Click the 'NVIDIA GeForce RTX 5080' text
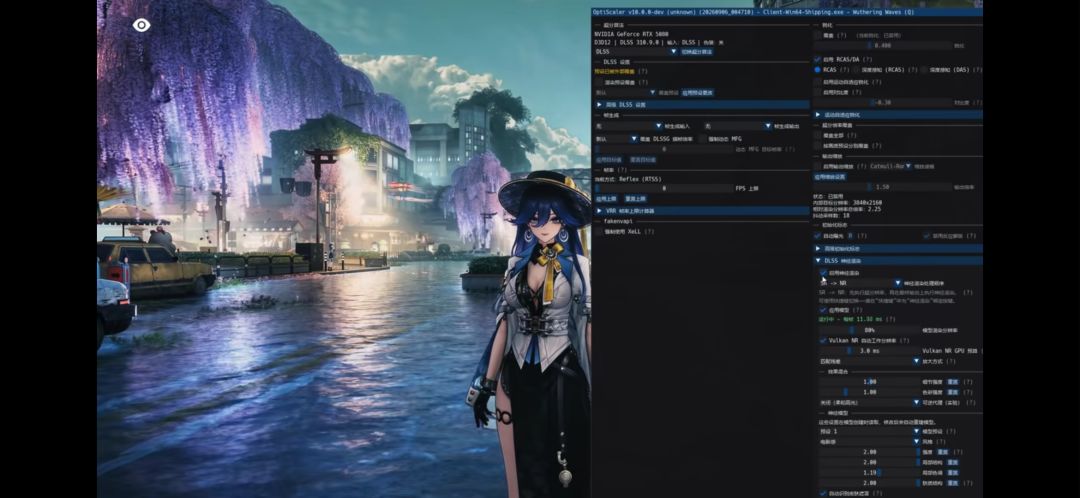Viewport: 1080px width, 498px height. click(x=632, y=34)
